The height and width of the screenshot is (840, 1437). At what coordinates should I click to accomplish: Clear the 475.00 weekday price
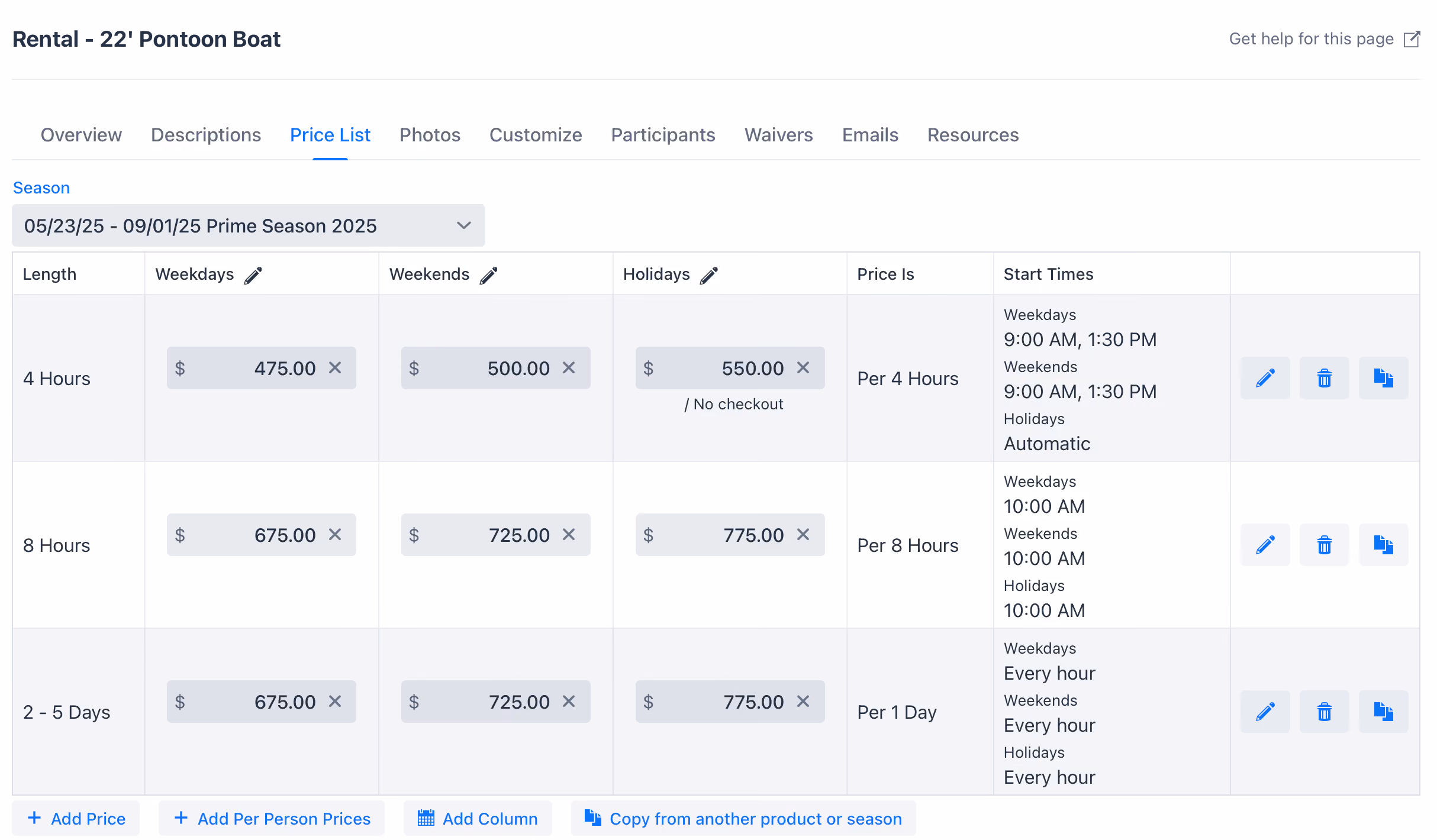point(335,368)
